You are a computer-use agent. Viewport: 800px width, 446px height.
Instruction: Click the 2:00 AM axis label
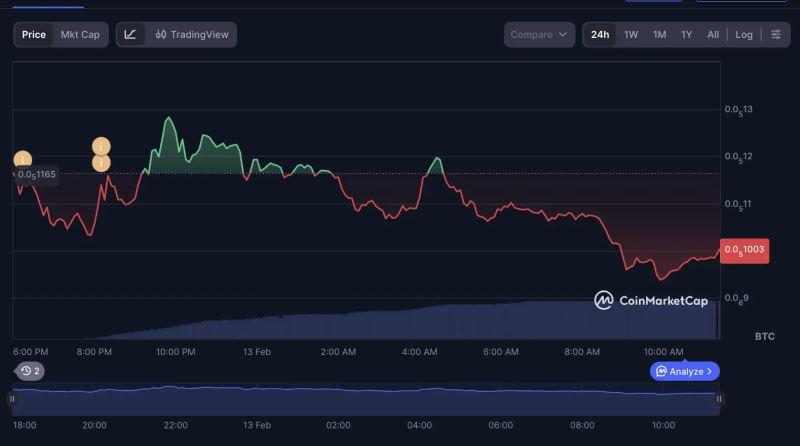point(338,352)
